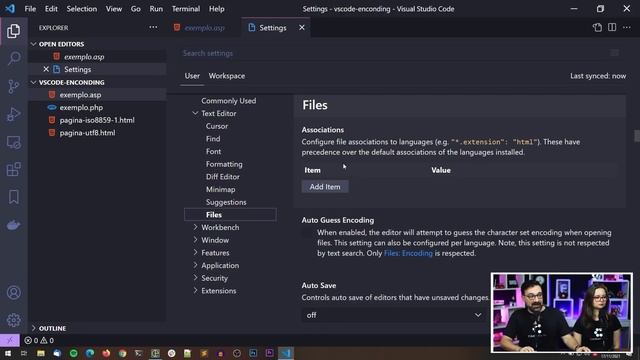Expand the Application settings category

click(x=195, y=265)
